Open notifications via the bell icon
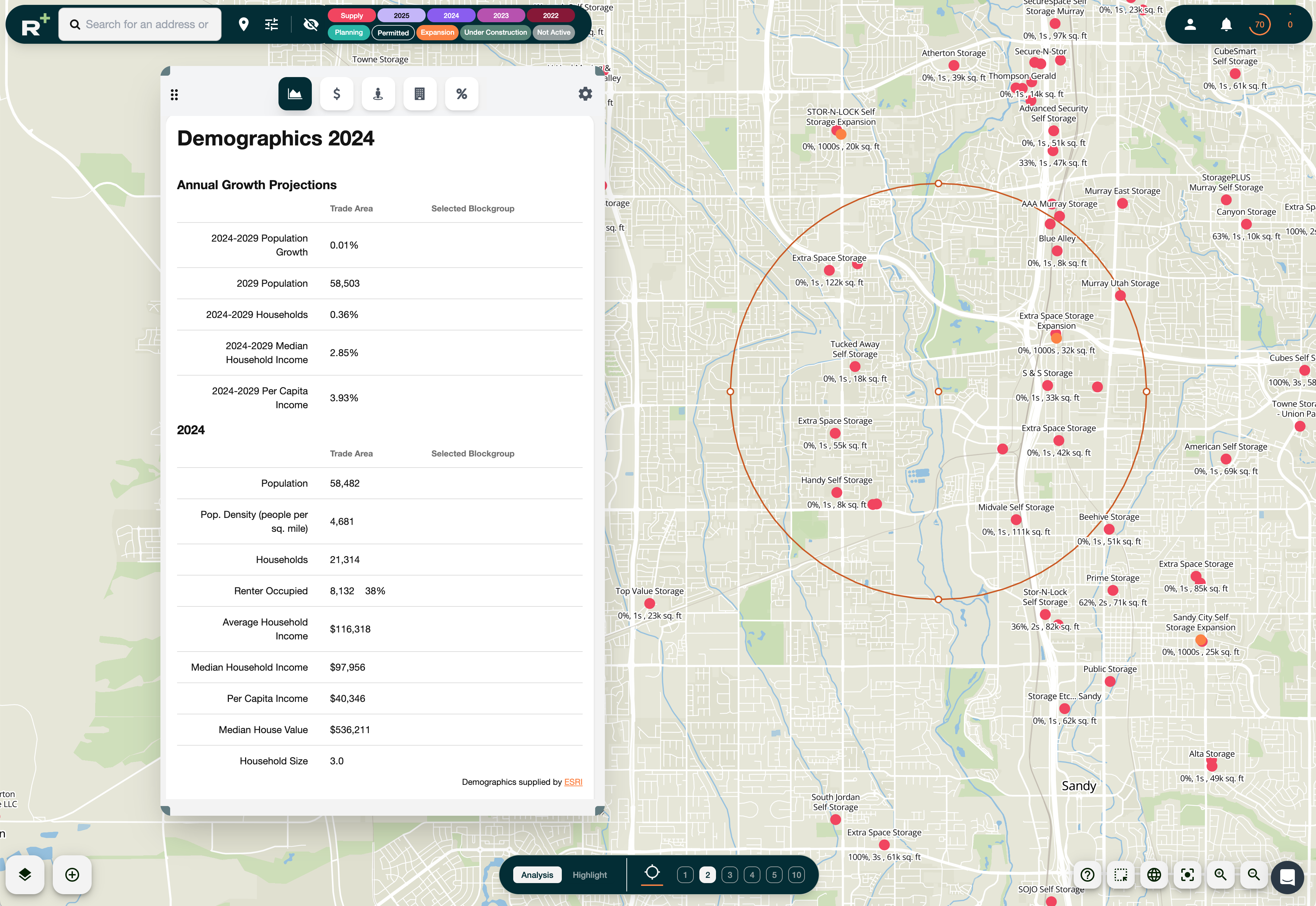The image size is (1316, 906). coord(1226,24)
